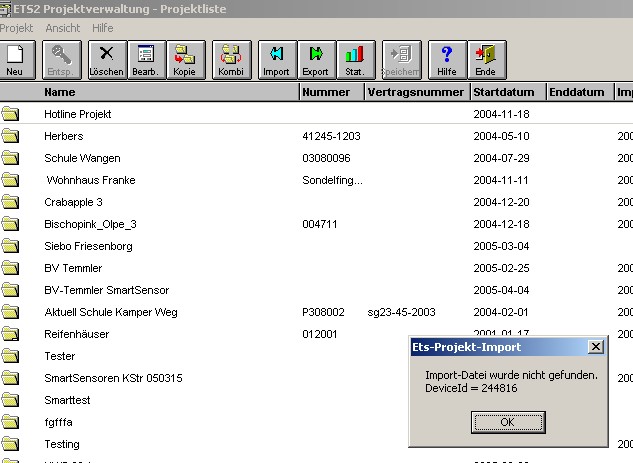This screenshot has width=633, height=463.
Task: Open the Stat. statistics icon
Action: point(354,59)
